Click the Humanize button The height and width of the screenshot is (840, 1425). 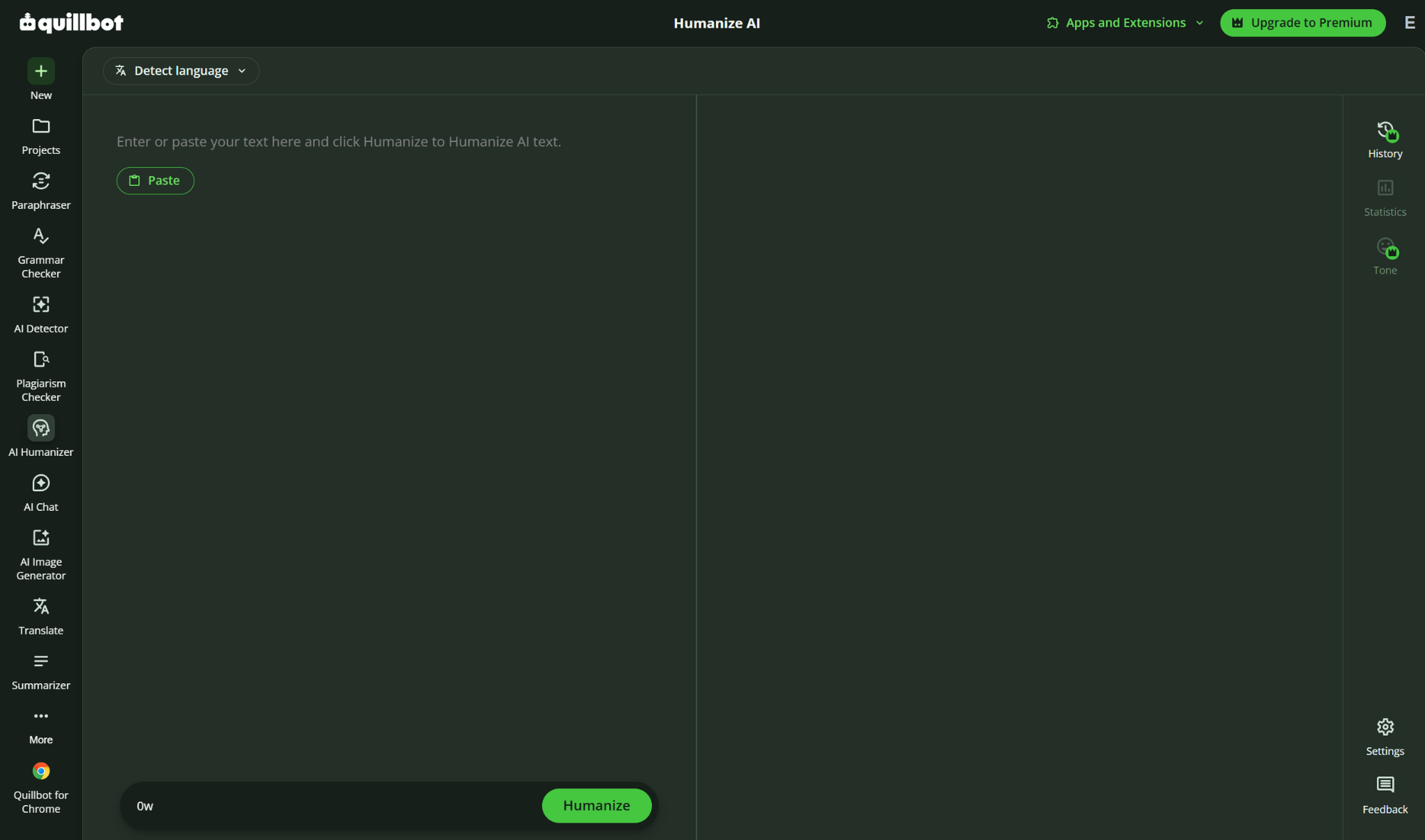coord(596,805)
